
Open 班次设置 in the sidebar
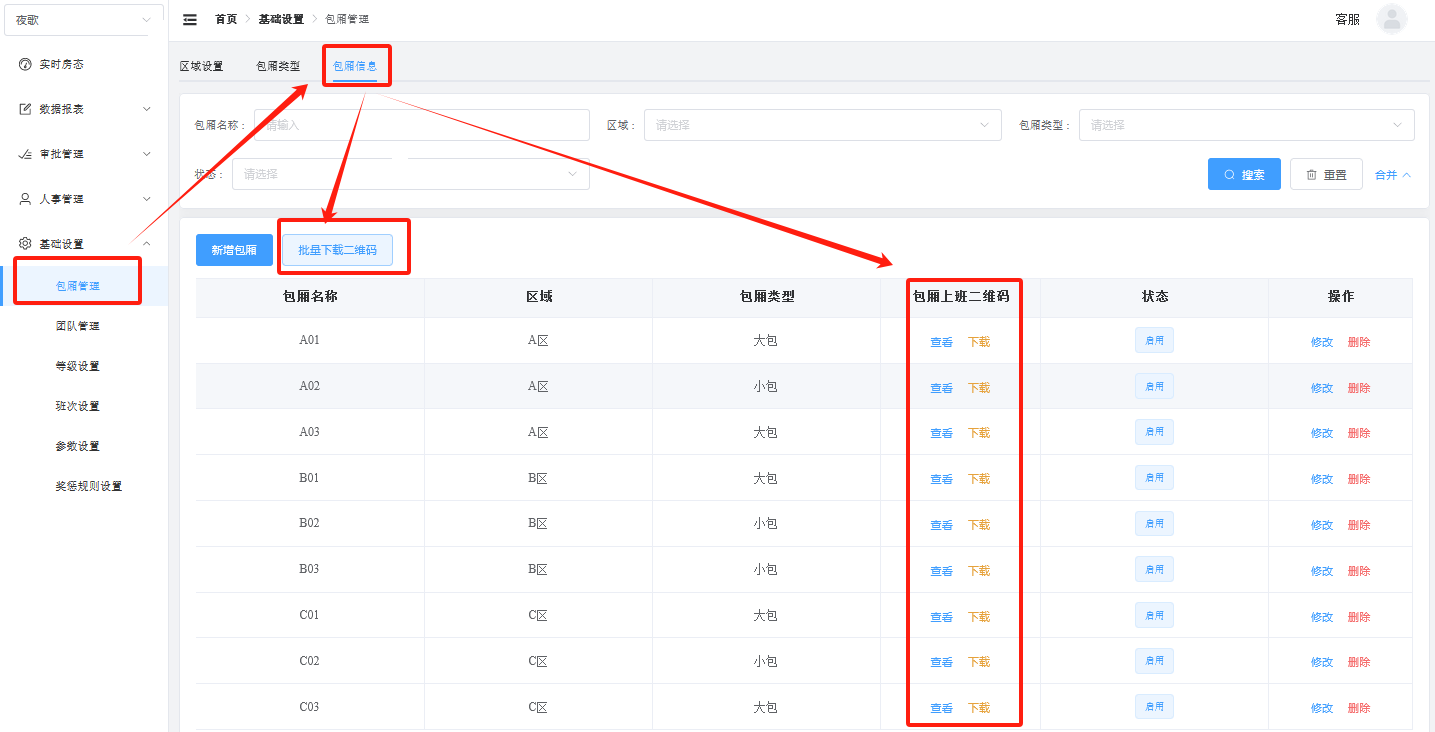(84, 406)
